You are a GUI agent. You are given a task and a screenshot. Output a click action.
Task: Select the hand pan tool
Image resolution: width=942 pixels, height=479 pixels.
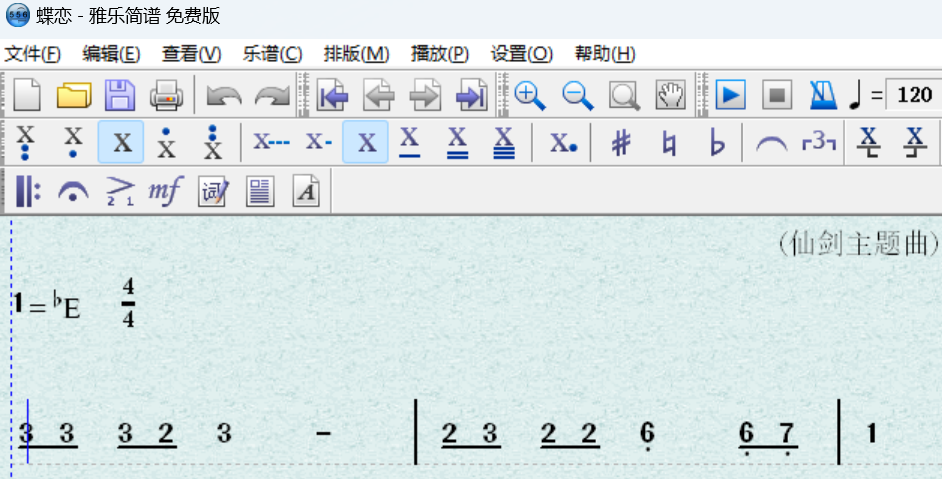tap(670, 95)
